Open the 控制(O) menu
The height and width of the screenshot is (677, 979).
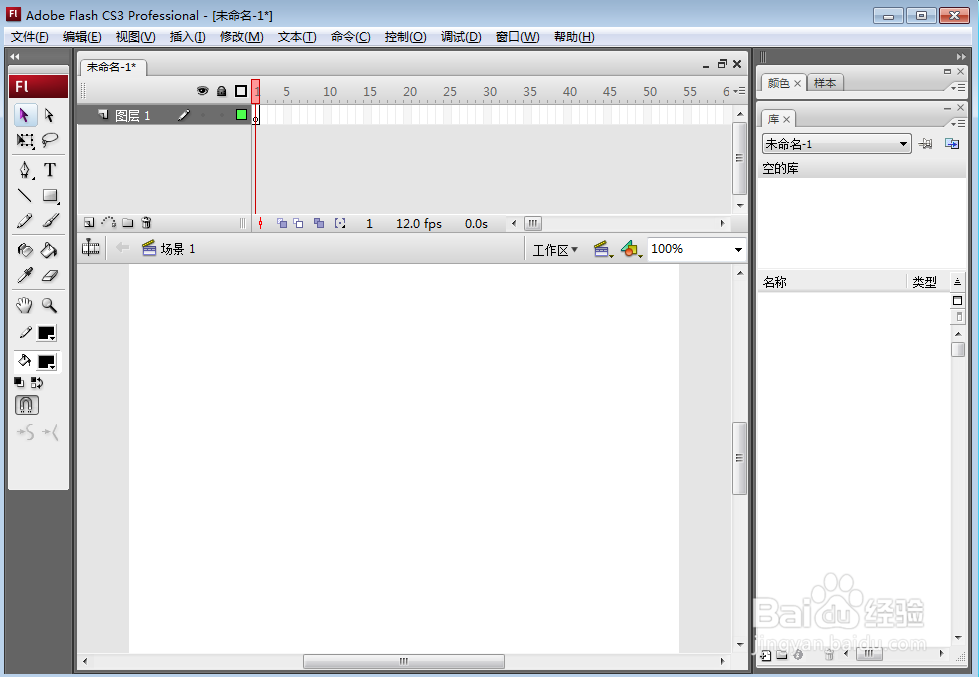405,37
